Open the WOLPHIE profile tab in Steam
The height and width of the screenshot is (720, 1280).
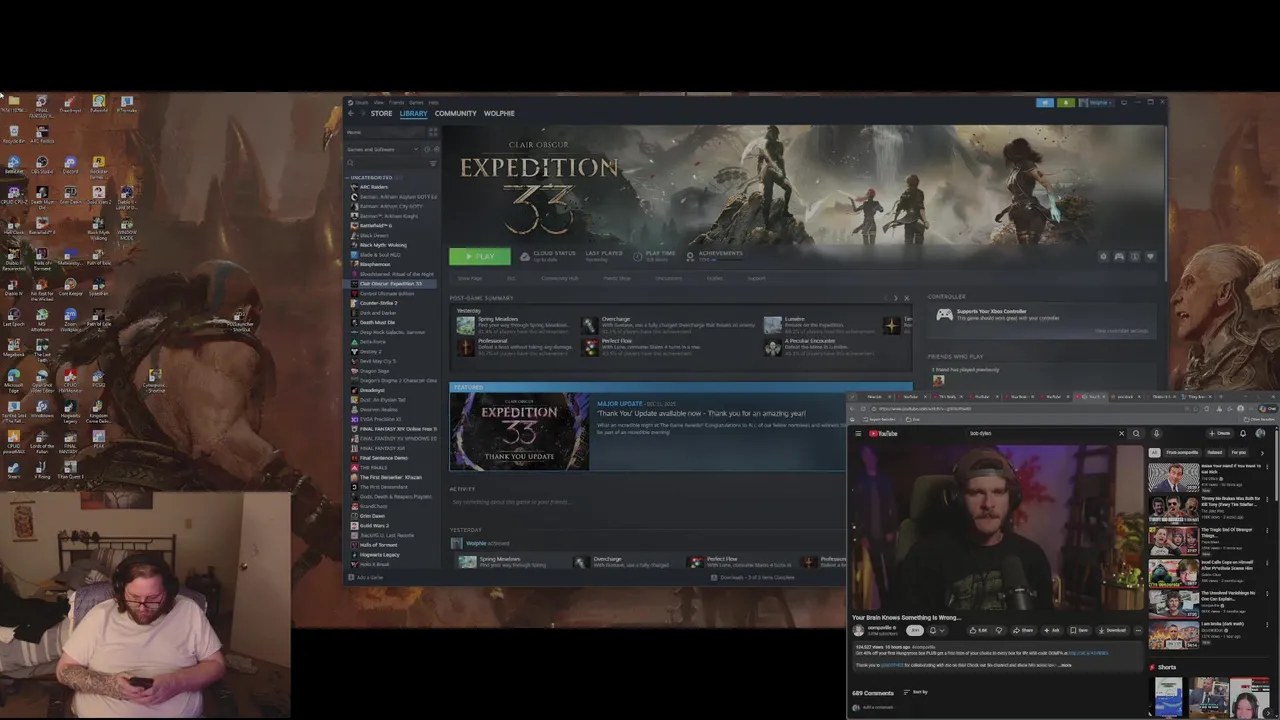tap(499, 114)
